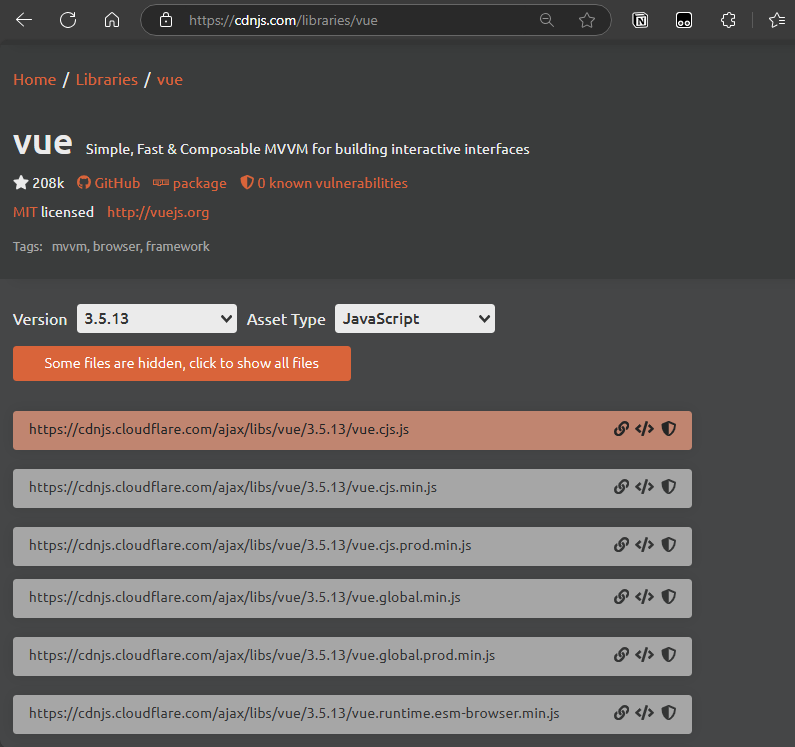The height and width of the screenshot is (747, 795).
Task: Copy script tag icon for vue.cjs.min.js
Action: [645, 488]
